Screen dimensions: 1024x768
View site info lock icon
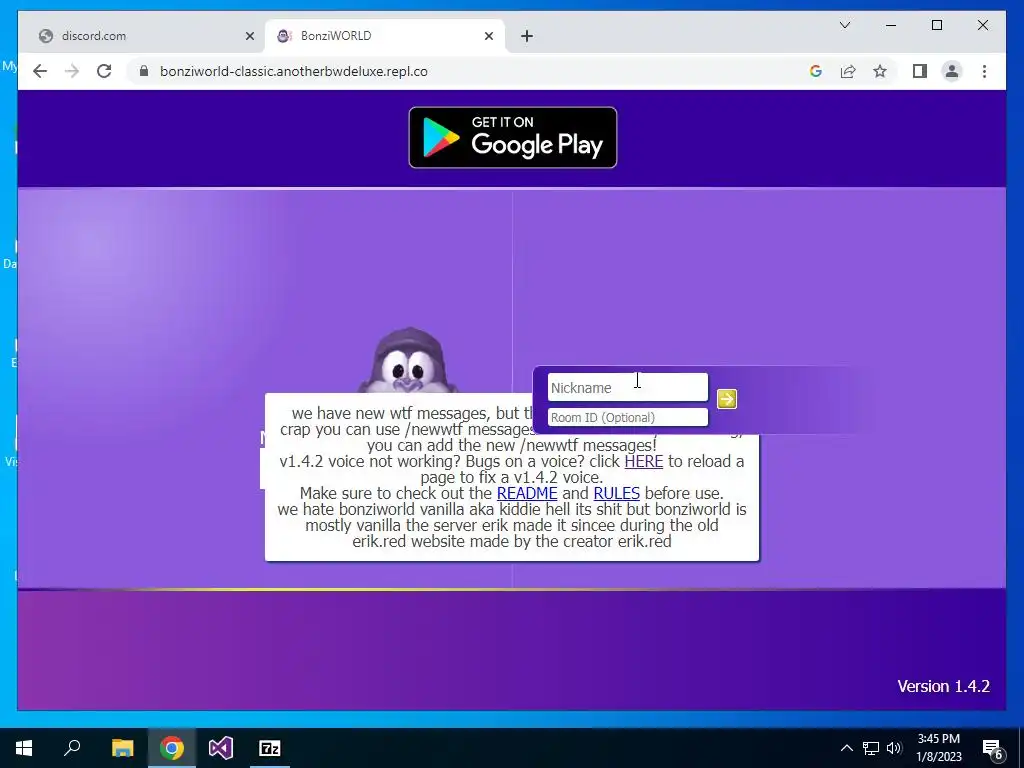coord(144,71)
